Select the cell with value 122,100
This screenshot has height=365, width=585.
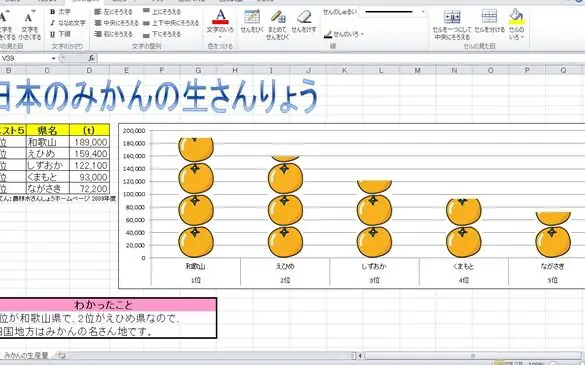(x=90, y=165)
